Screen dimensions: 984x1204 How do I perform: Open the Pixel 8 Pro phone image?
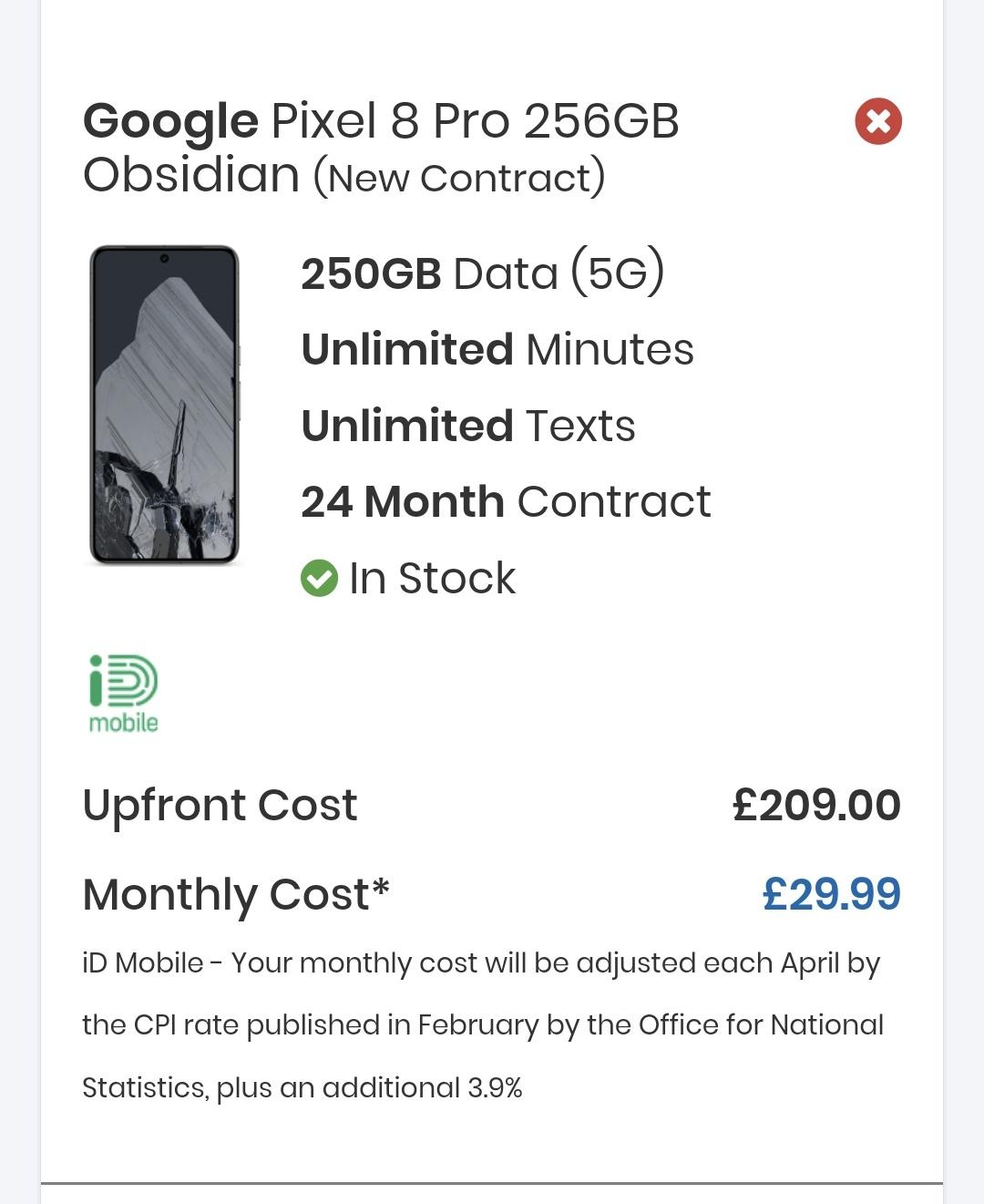(164, 405)
